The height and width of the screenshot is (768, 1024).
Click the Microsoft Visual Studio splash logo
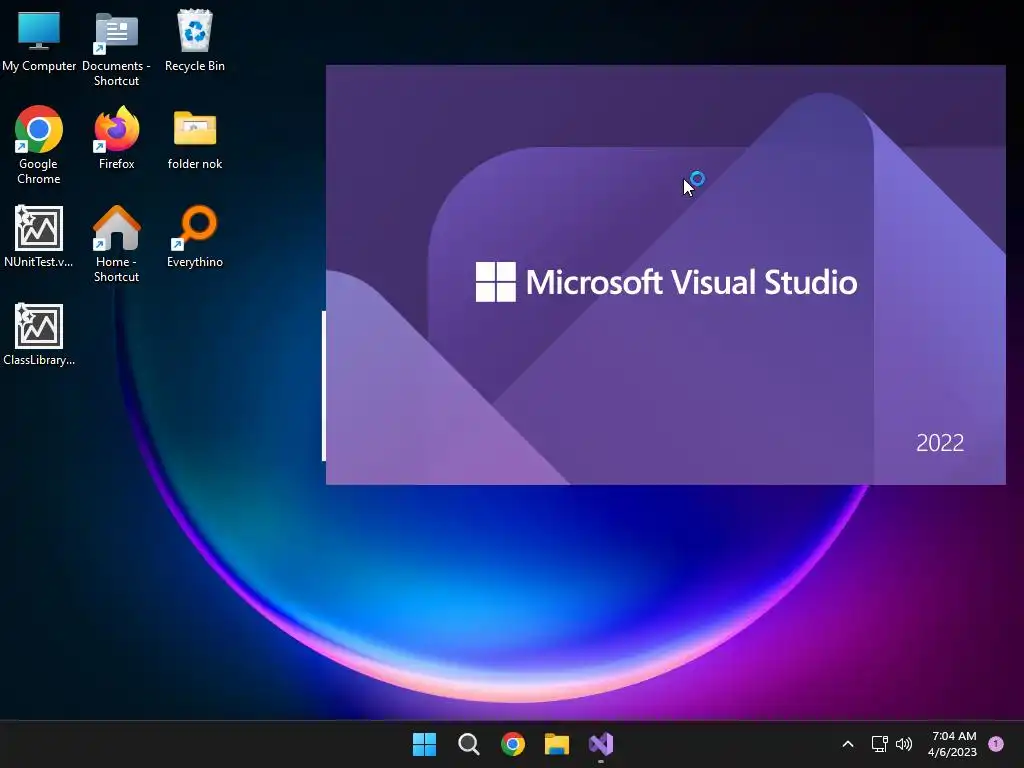point(666,282)
